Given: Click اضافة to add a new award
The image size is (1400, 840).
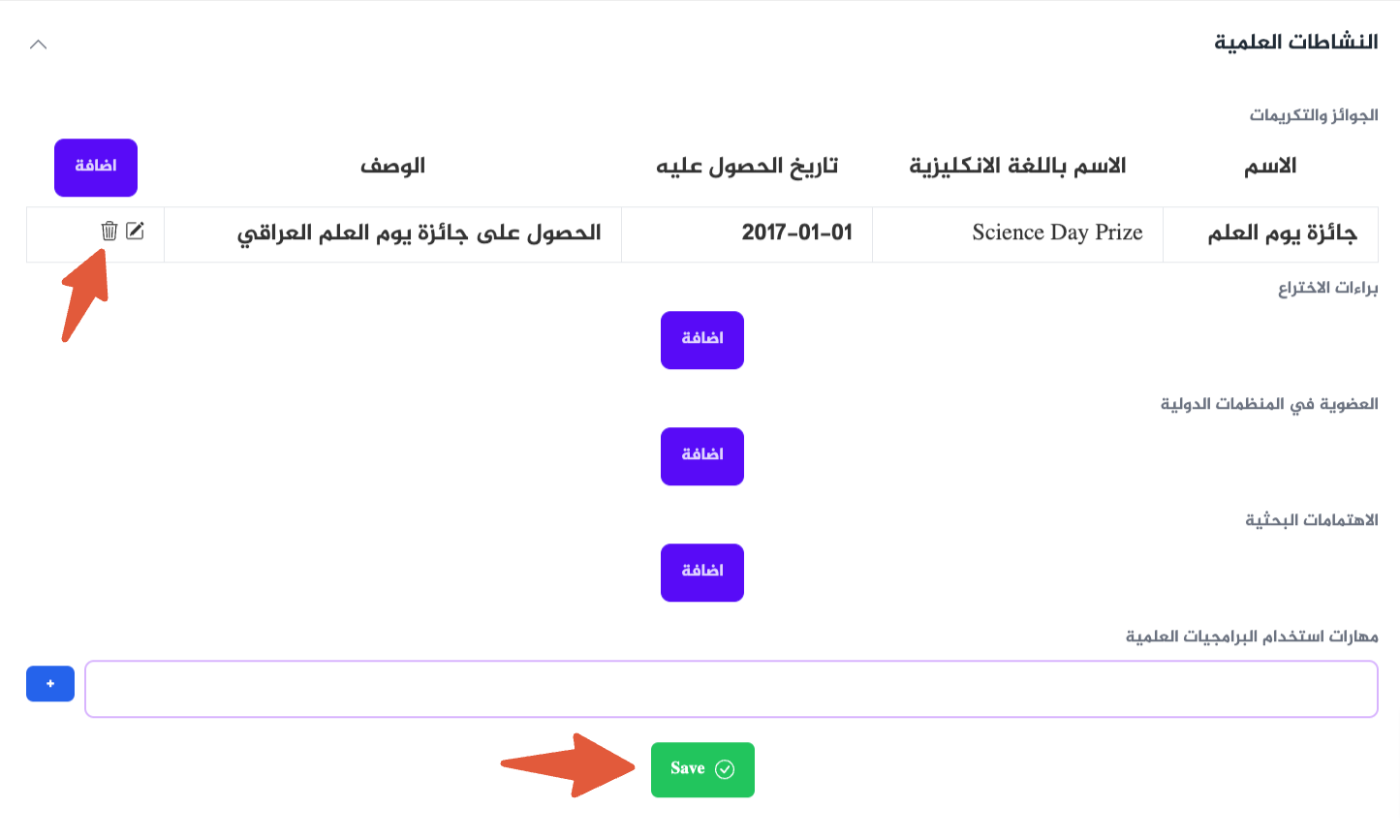Looking at the screenshot, I should click(x=96, y=168).
